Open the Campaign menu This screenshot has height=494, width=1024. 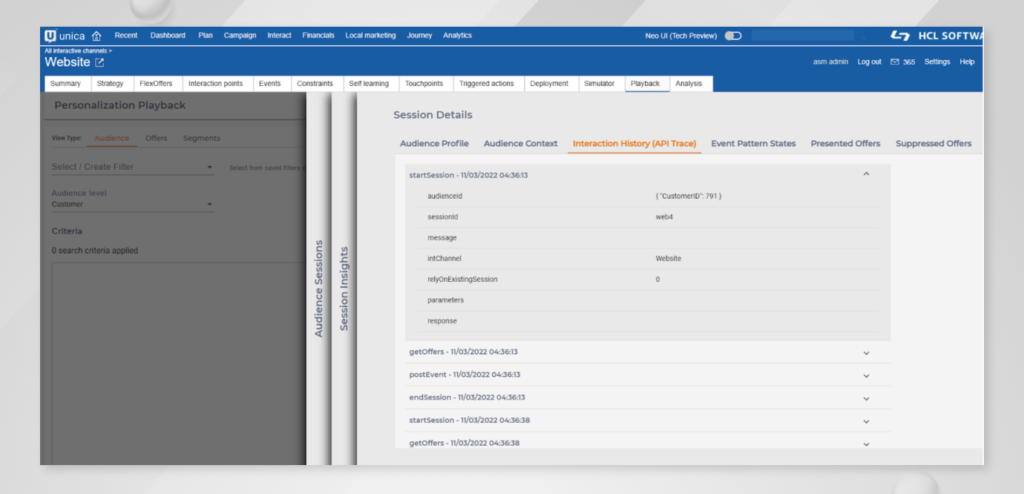240,36
